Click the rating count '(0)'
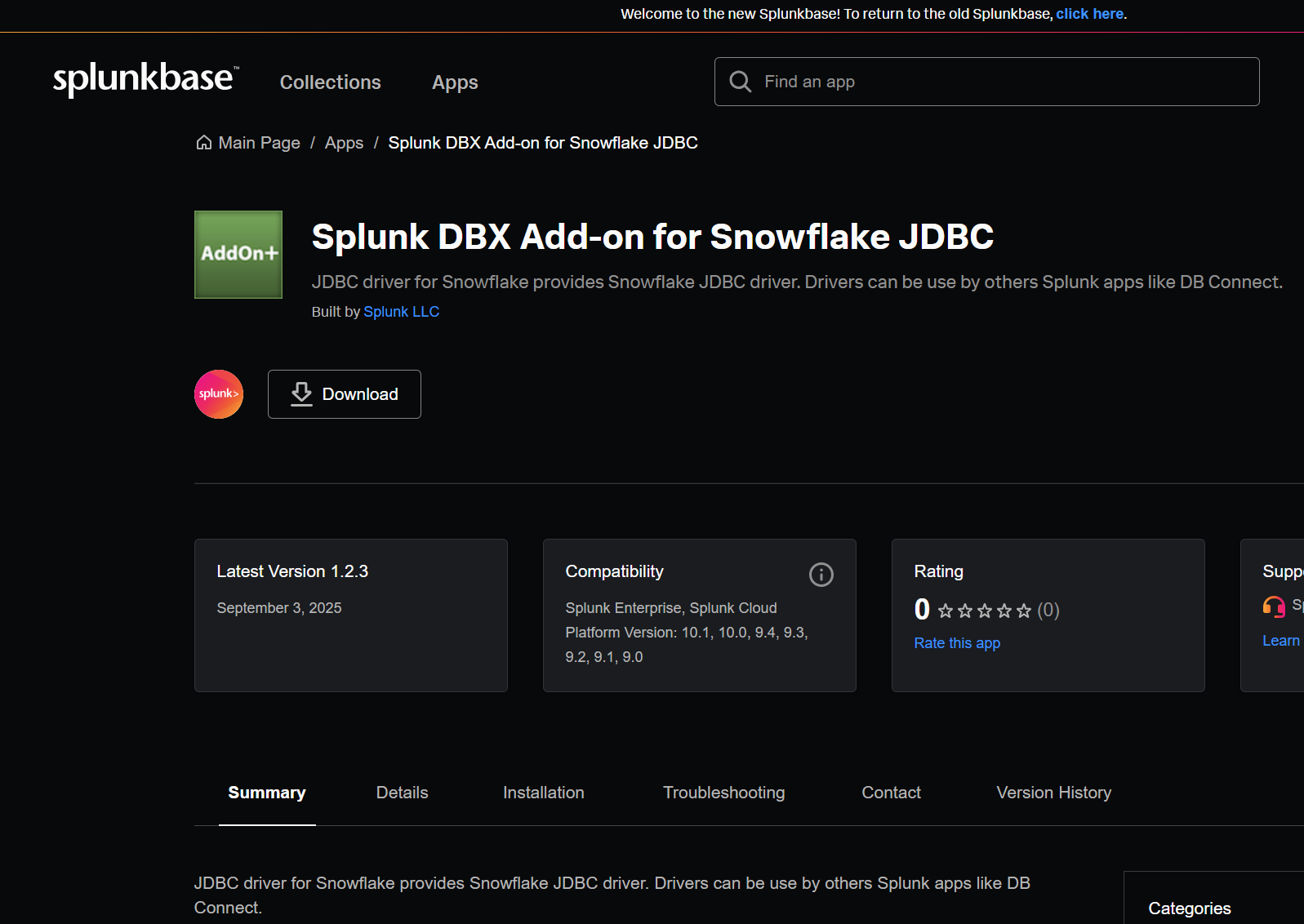 point(1048,611)
